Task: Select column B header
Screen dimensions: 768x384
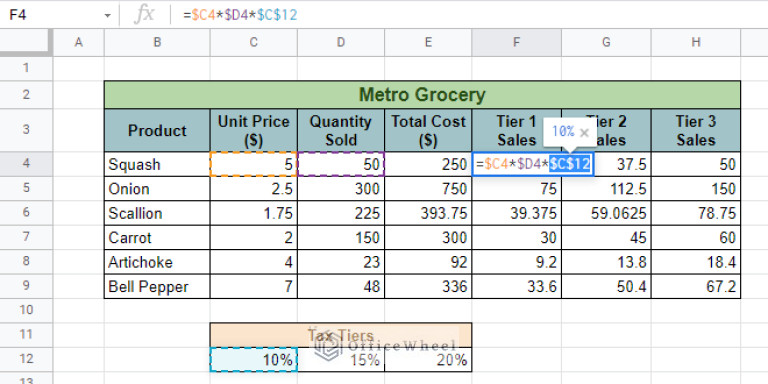Action: point(157,43)
